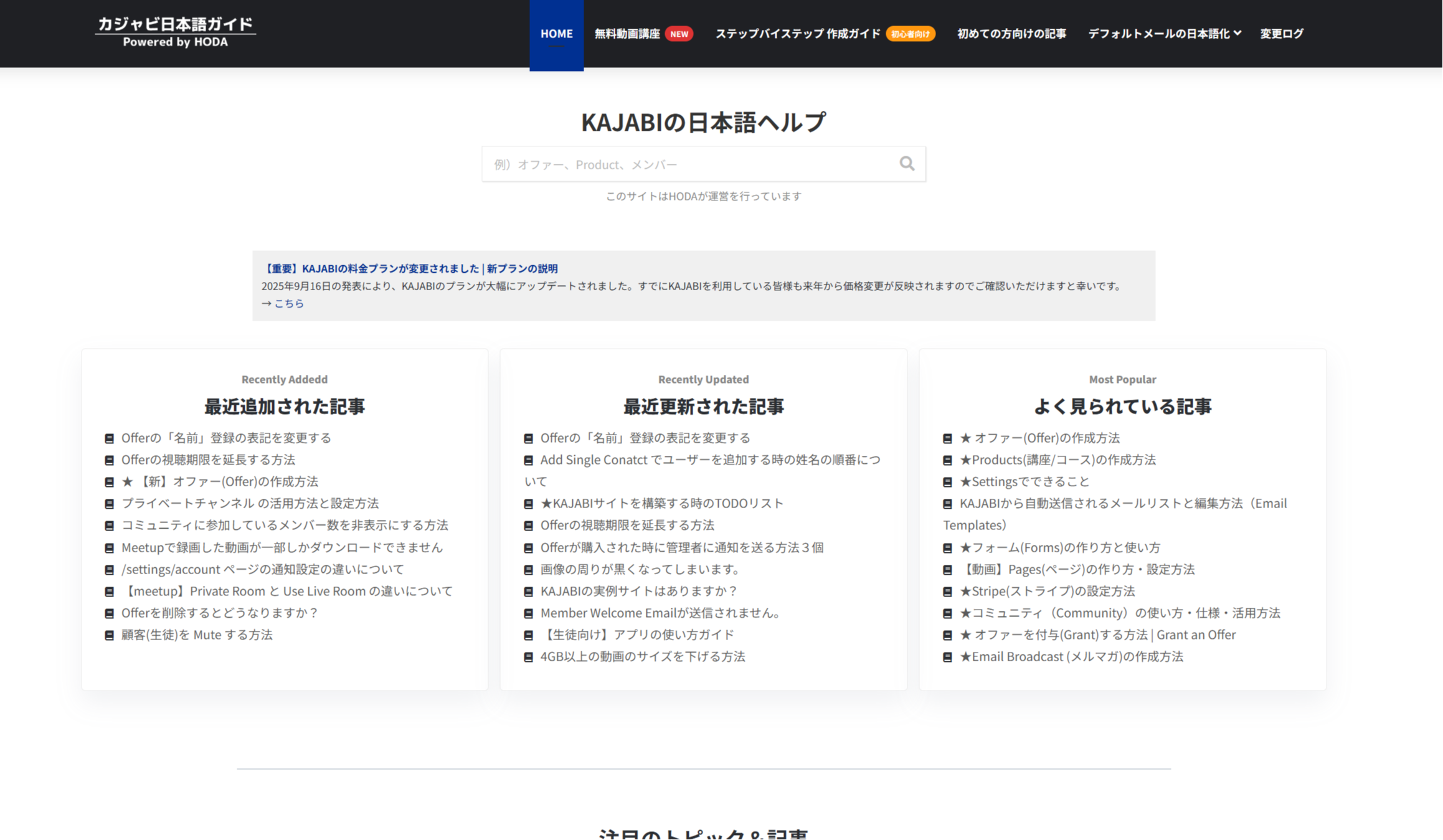
Task: Expand the デフォルトメールの日本語化 dropdown menu
Action: 1163,34
